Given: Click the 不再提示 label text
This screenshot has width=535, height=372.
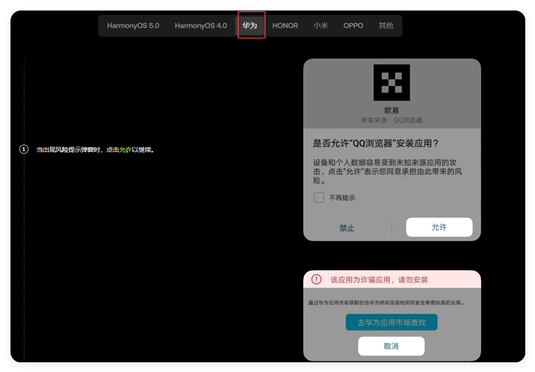Looking at the screenshot, I should point(342,198).
